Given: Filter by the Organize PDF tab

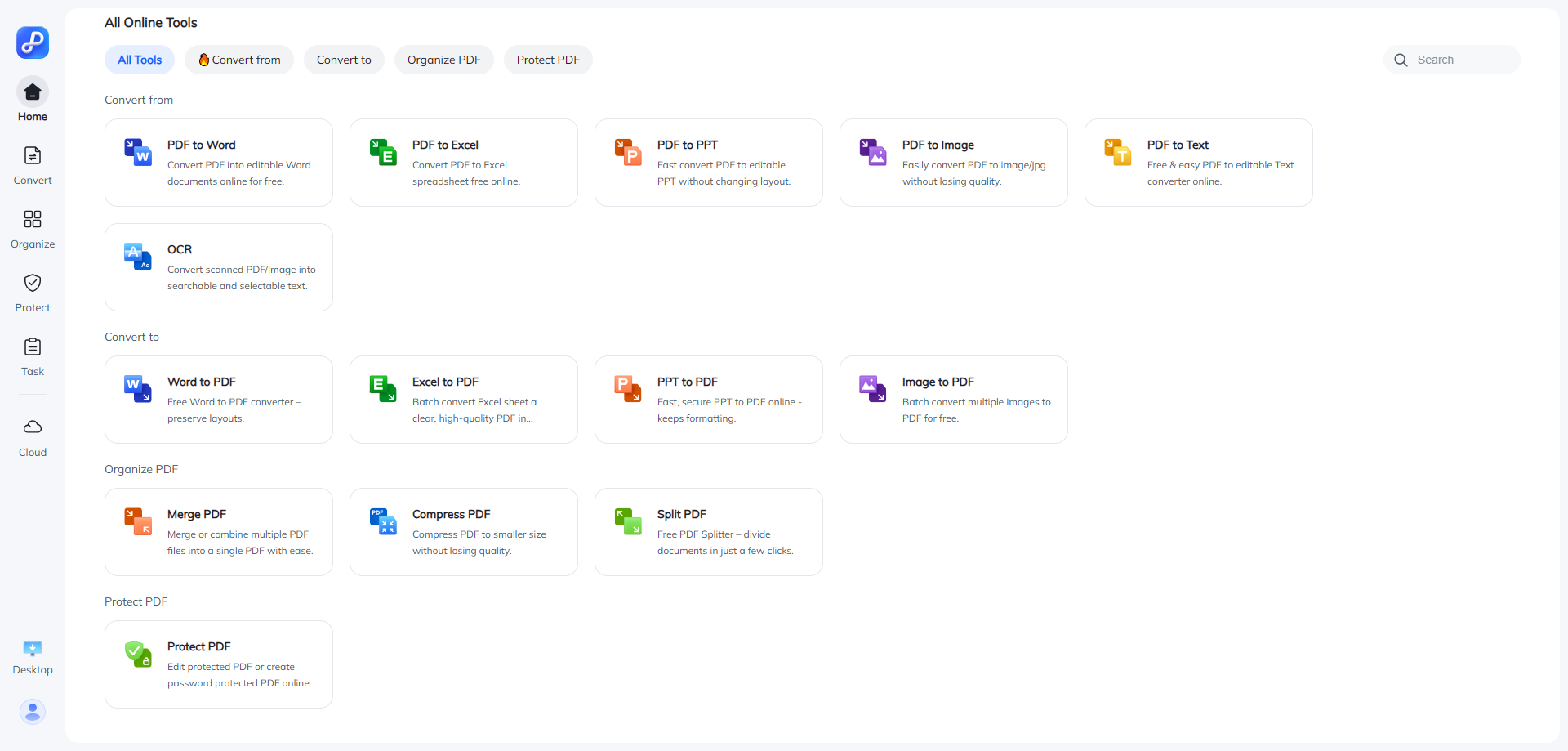Looking at the screenshot, I should click(x=443, y=60).
